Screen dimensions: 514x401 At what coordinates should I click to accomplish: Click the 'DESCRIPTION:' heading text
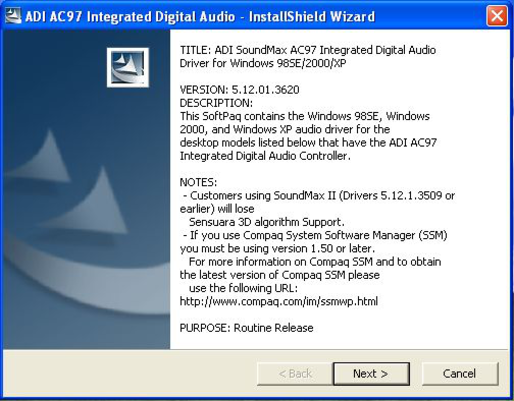[216, 103]
